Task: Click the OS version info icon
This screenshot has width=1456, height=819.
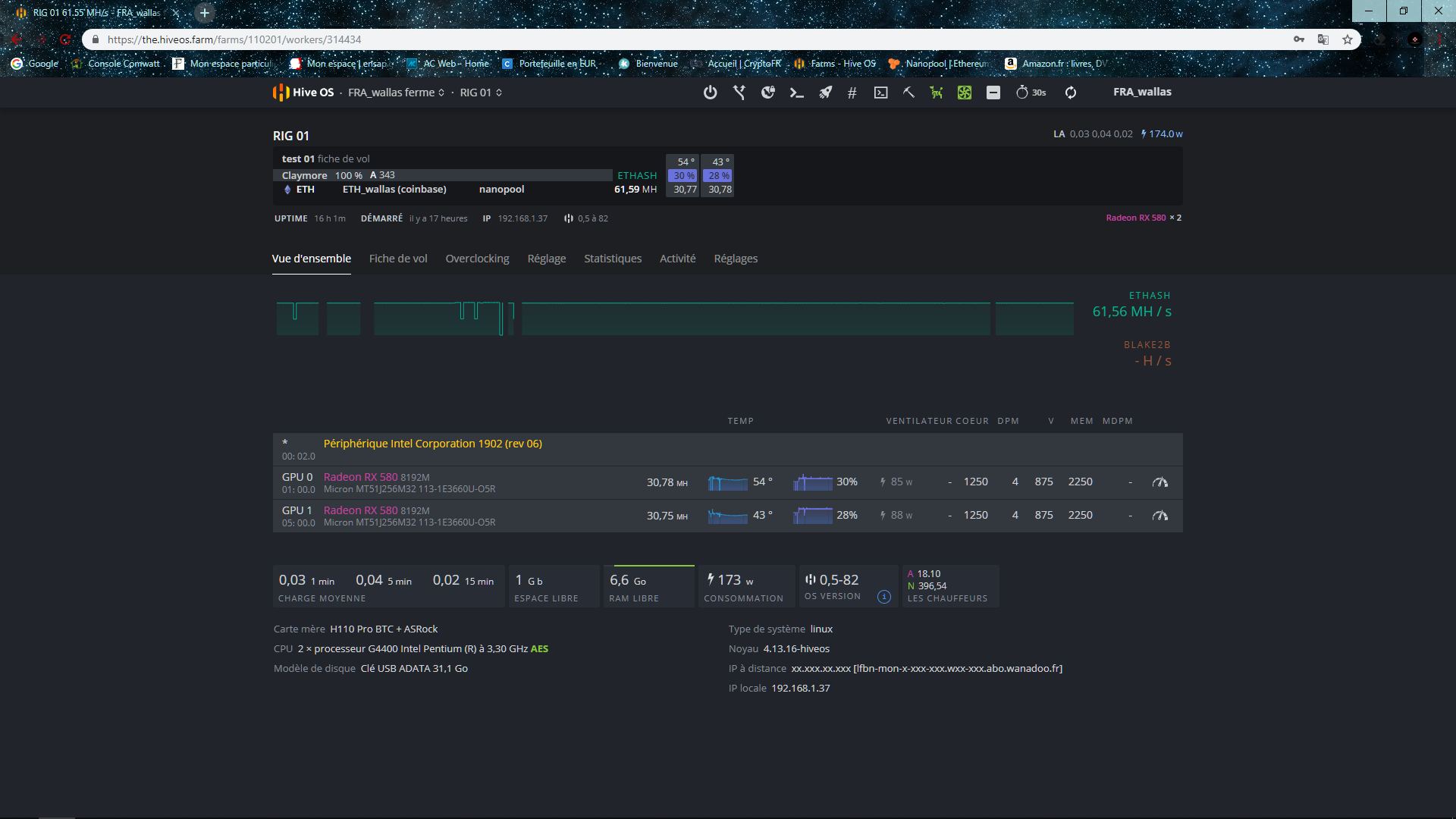Action: click(883, 597)
